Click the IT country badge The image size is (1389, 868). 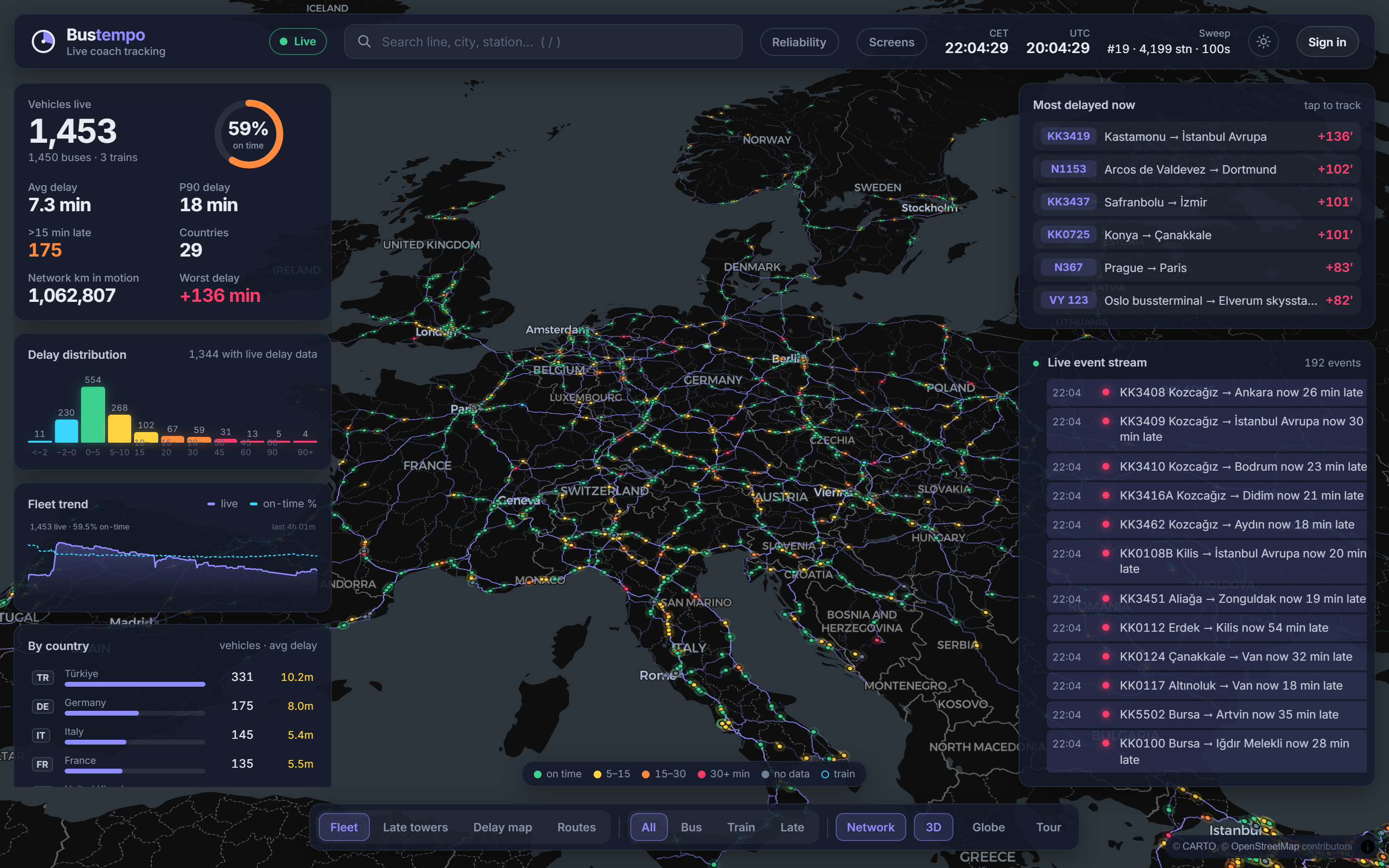(41, 735)
